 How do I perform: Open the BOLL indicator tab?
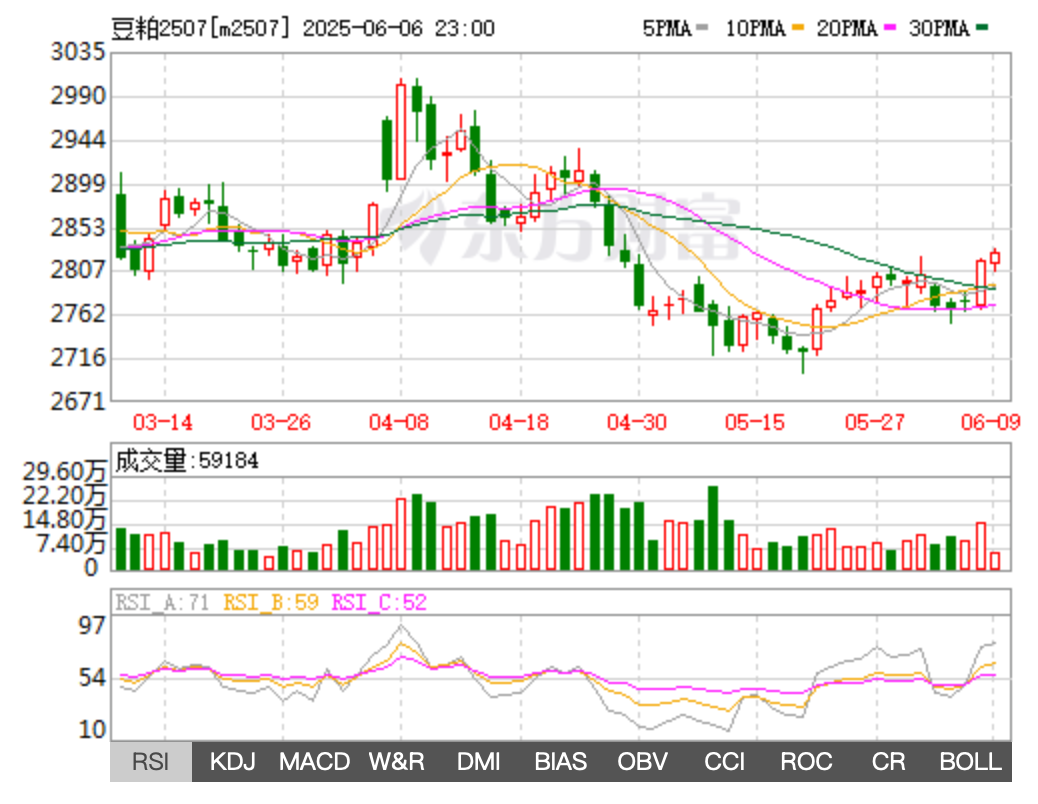pyautogui.click(x=970, y=762)
